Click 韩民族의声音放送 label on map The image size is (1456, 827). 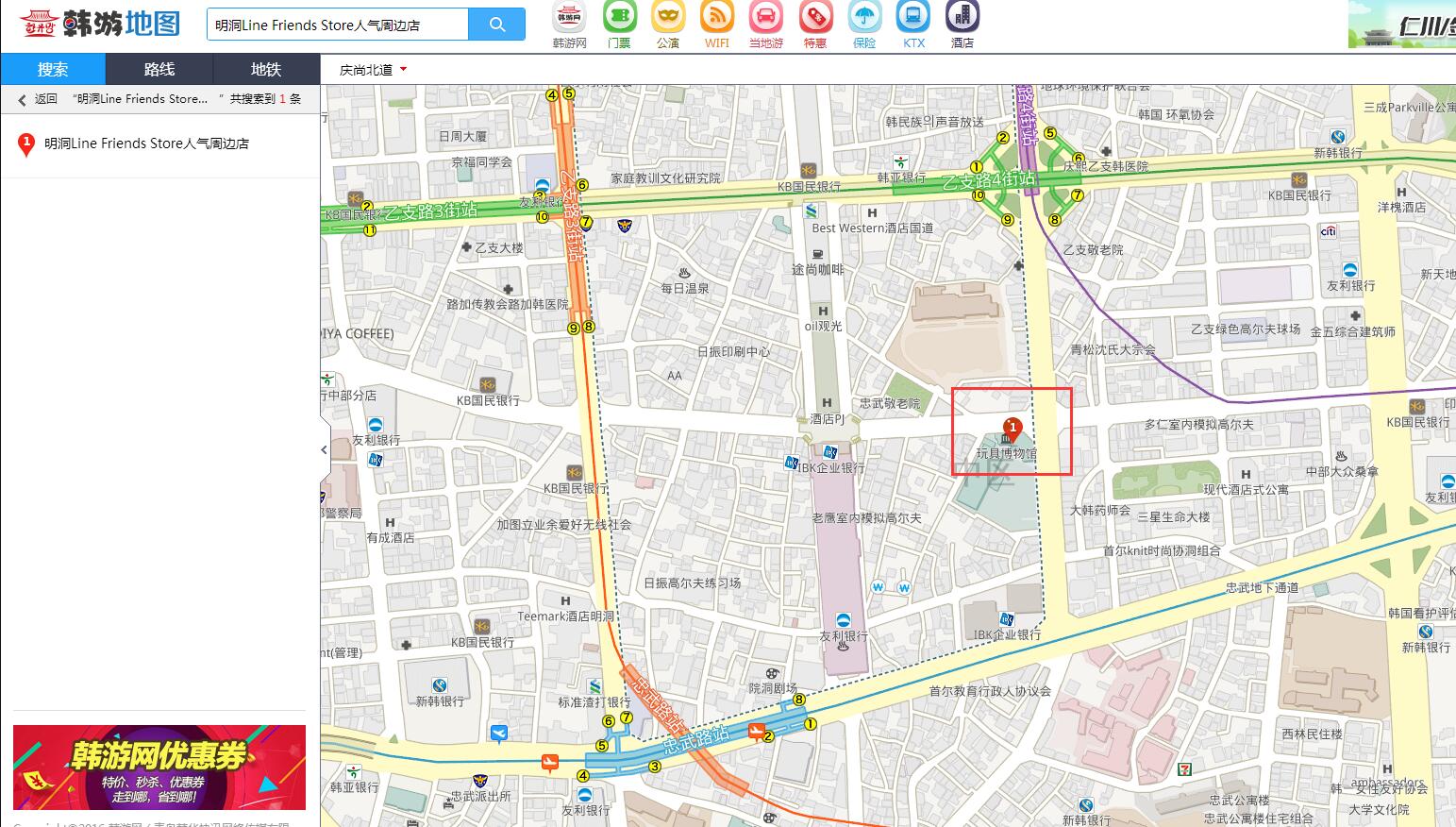934,122
